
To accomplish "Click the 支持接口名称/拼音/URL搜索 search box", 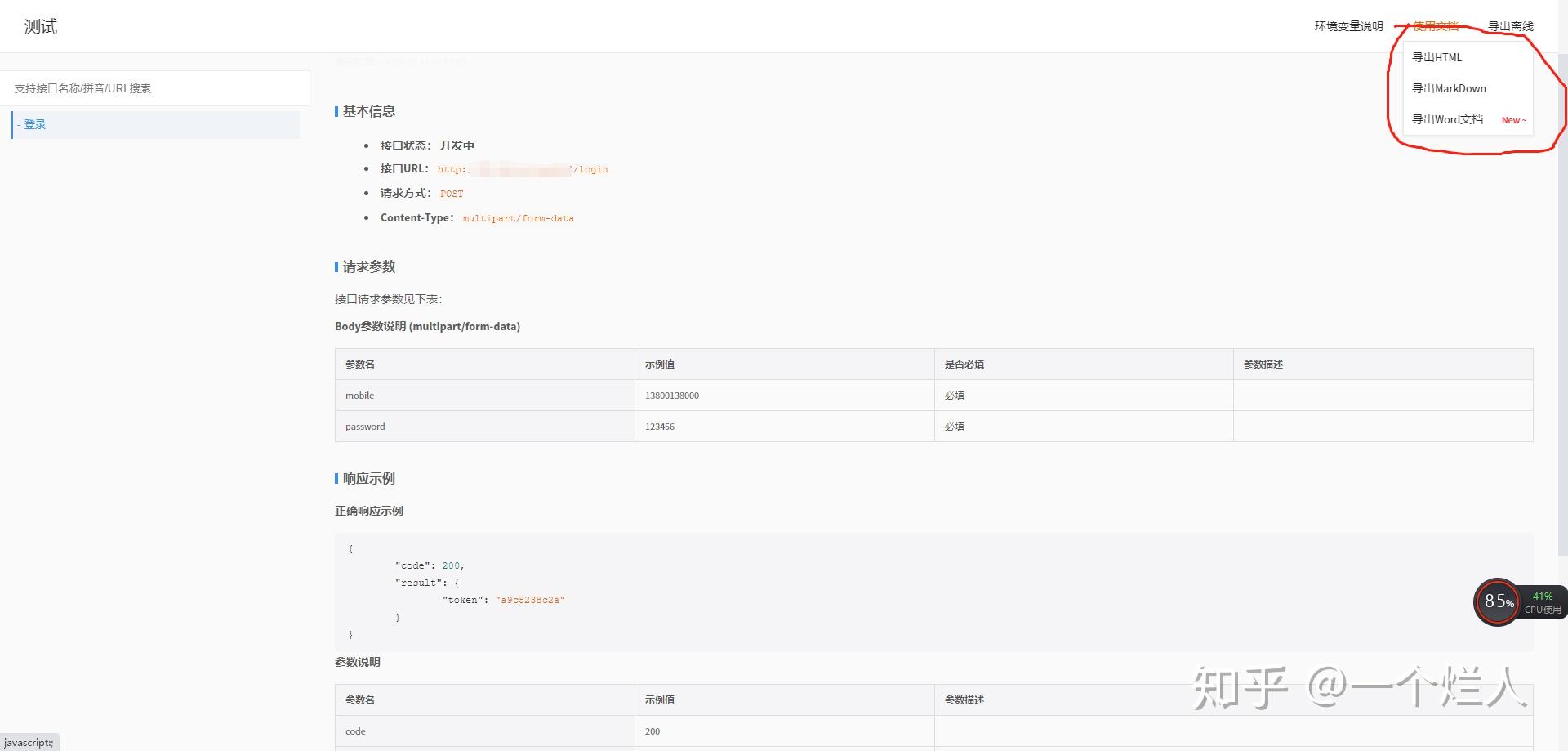I will tap(154, 88).
